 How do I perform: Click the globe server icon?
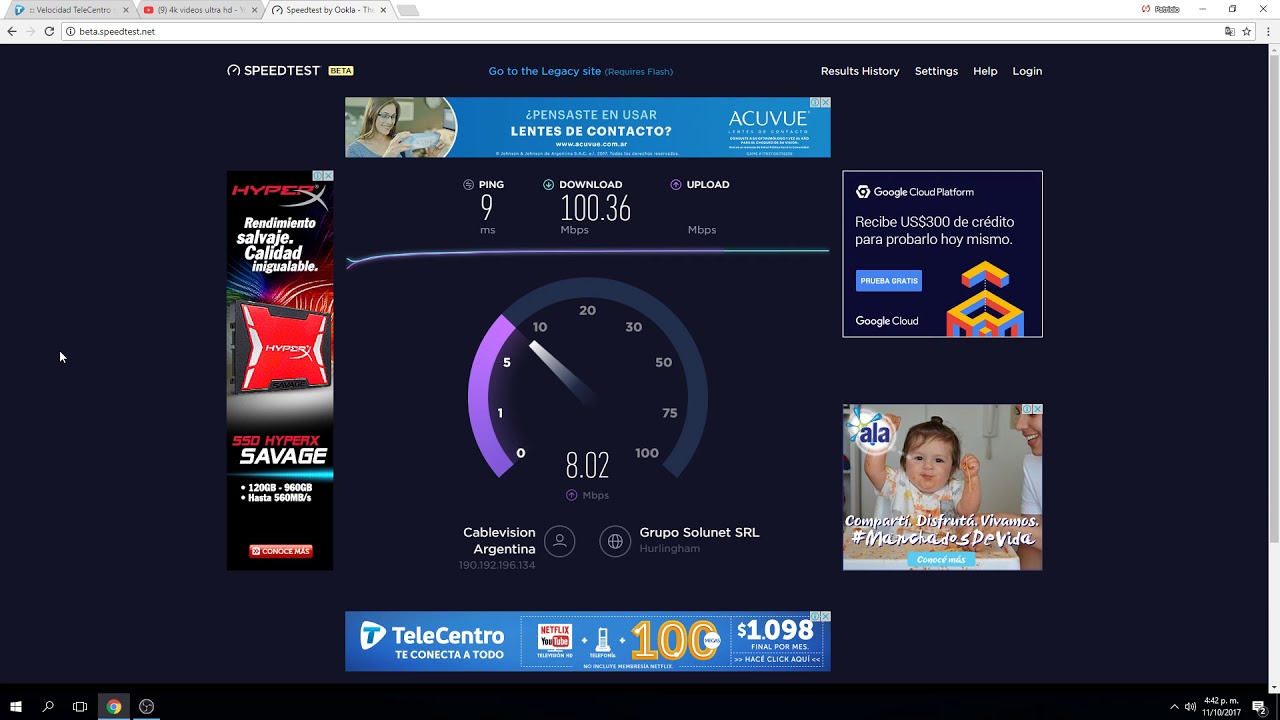[615, 541]
